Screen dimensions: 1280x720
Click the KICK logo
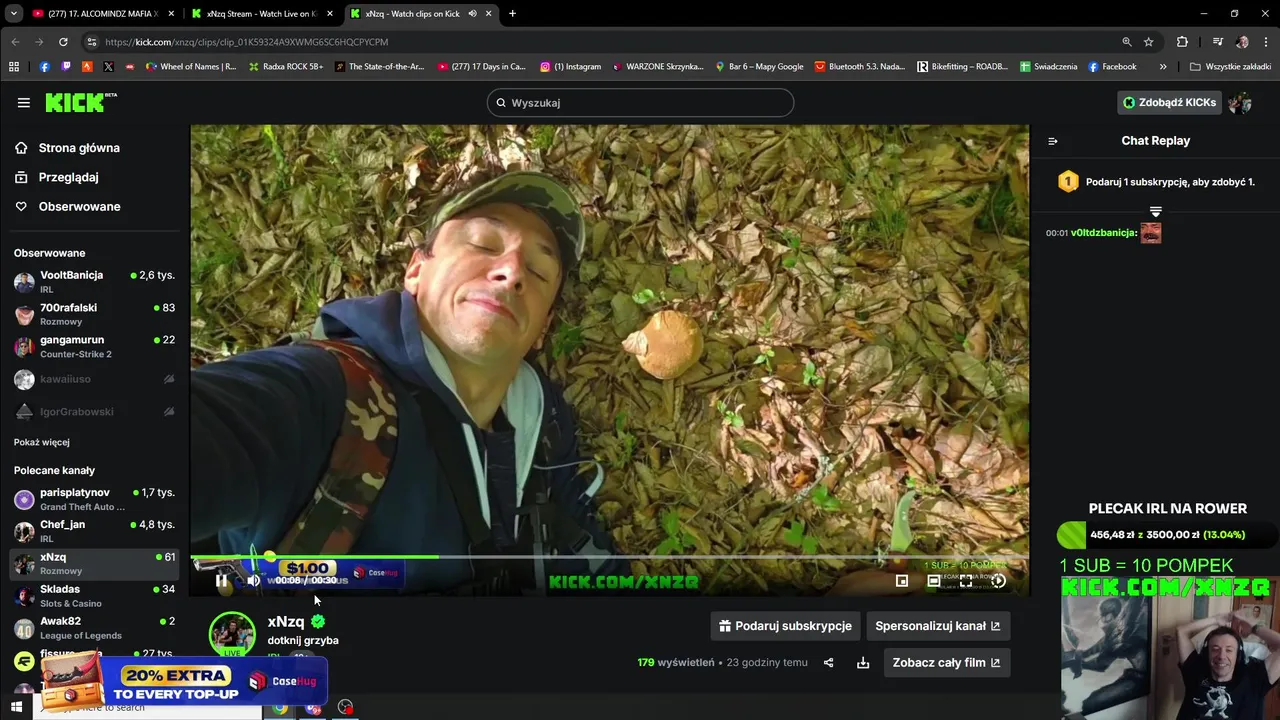(80, 102)
